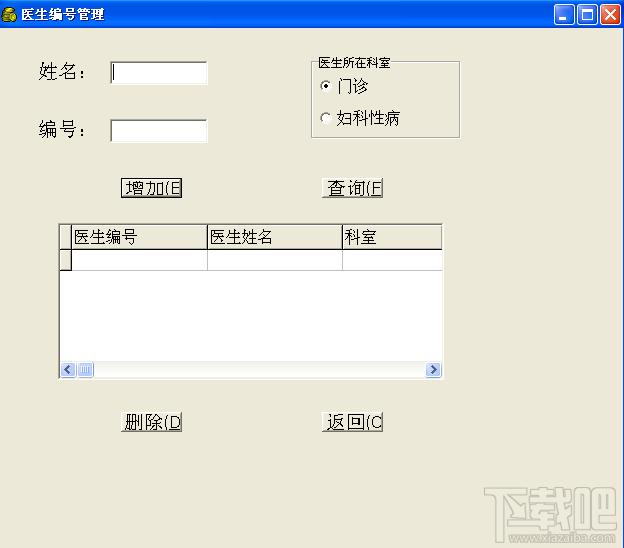This screenshot has height=548, width=624.
Task: Select the 妇科性病 radio button
Action: [326, 118]
